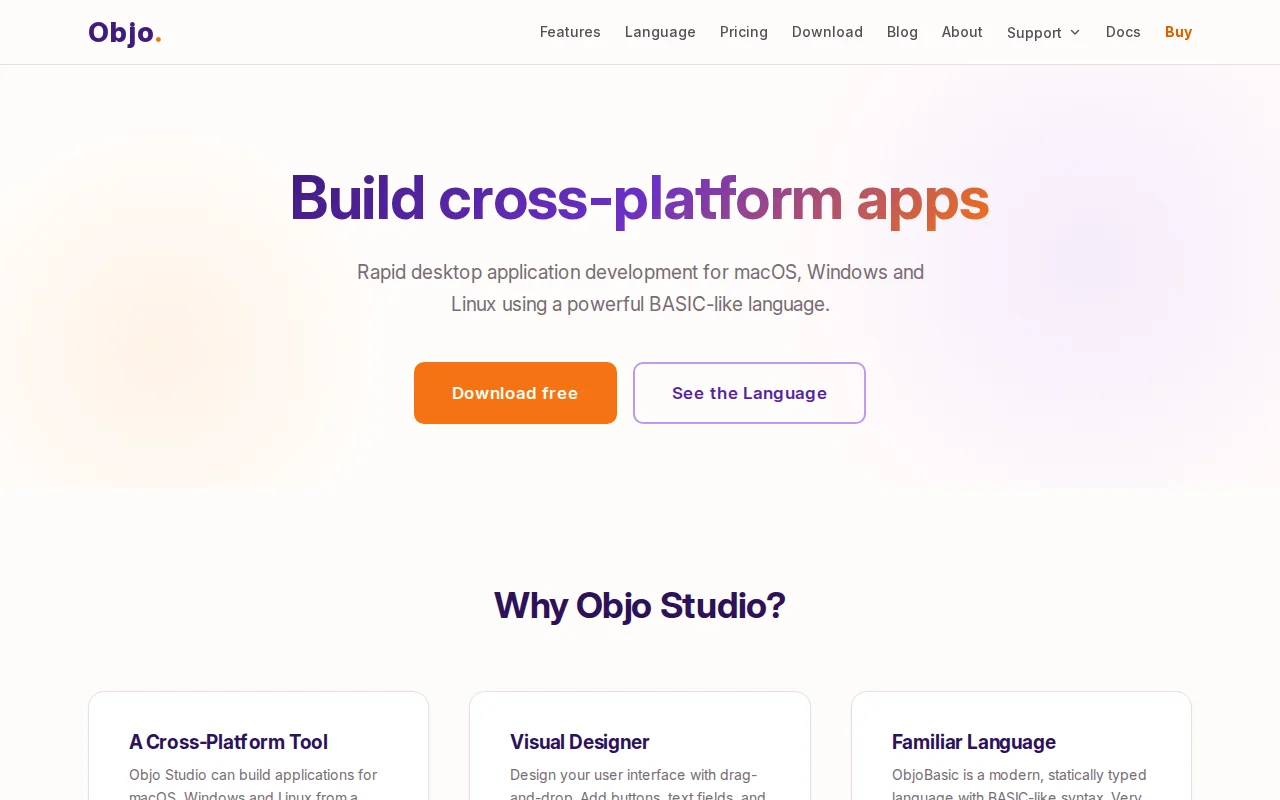Open the Docs link
Viewport: 1280px width, 800px height.
[x=1123, y=32]
